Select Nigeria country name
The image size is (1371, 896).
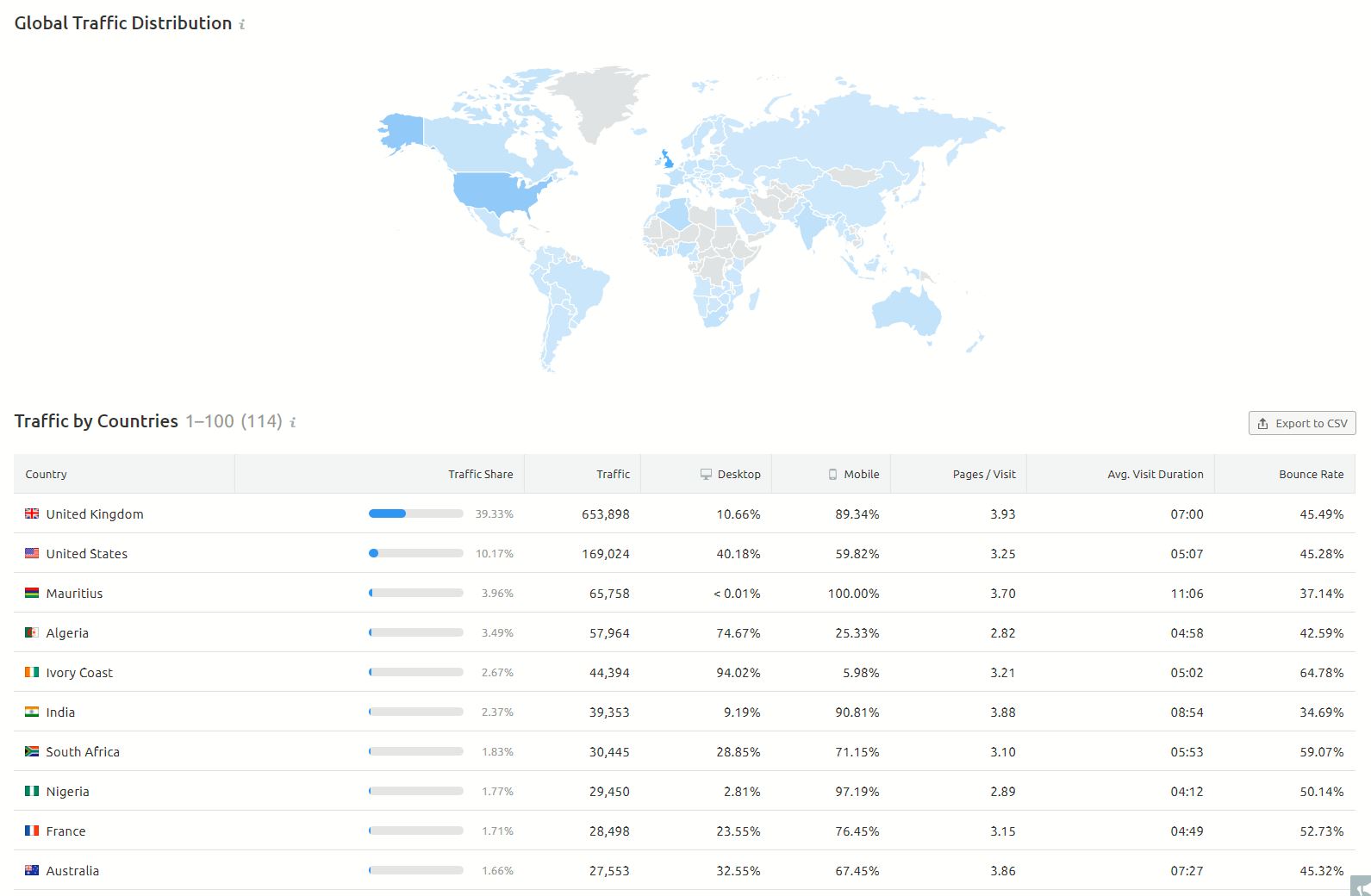pyautogui.click(x=67, y=792)
